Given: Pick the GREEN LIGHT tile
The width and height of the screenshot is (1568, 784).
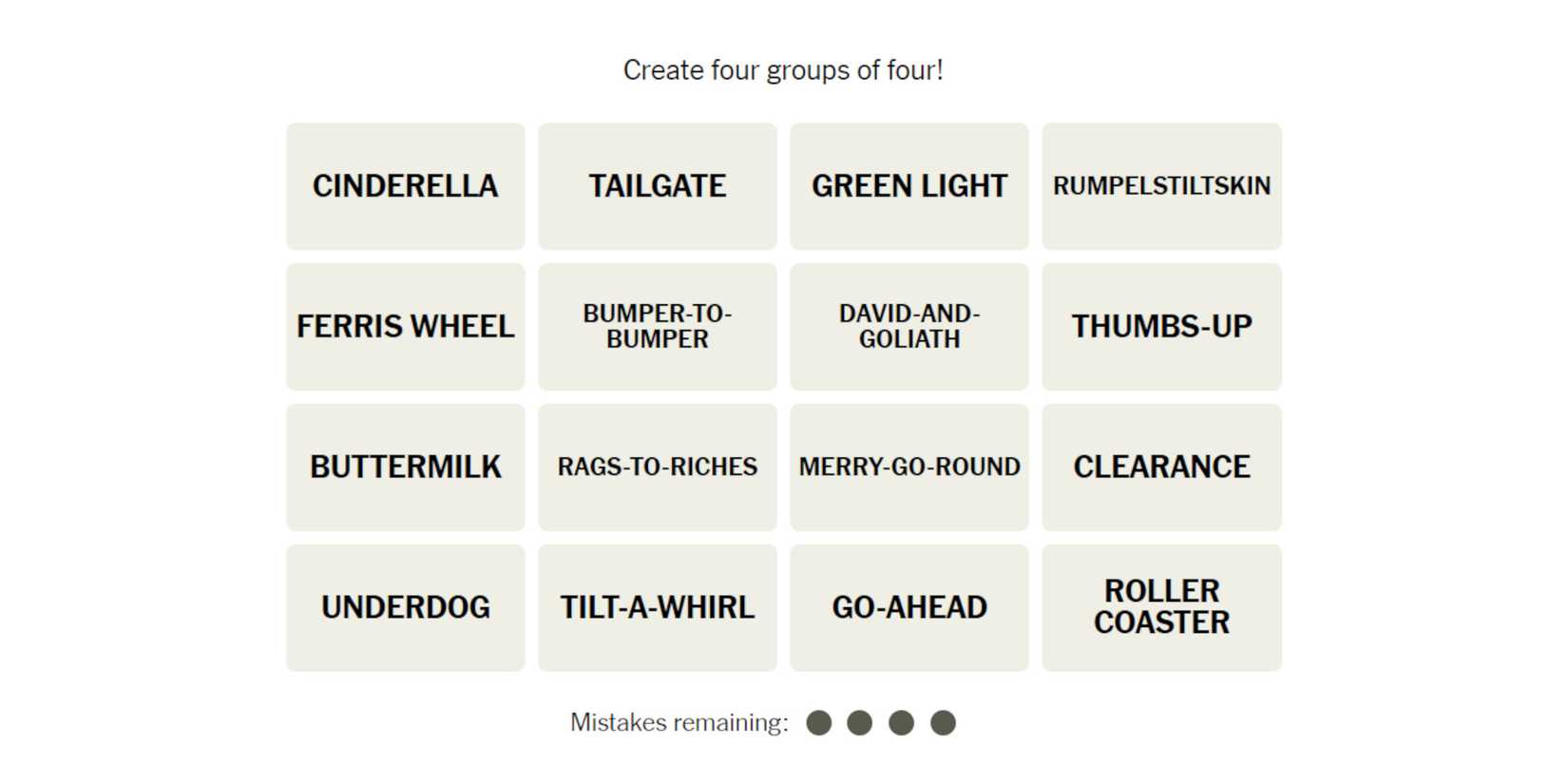Looking at the screenshot, I should (x=909, y=186).
